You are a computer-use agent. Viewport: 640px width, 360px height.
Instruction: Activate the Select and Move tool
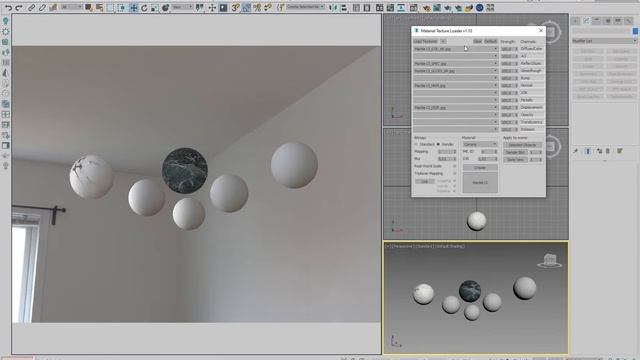click(133, 7)
